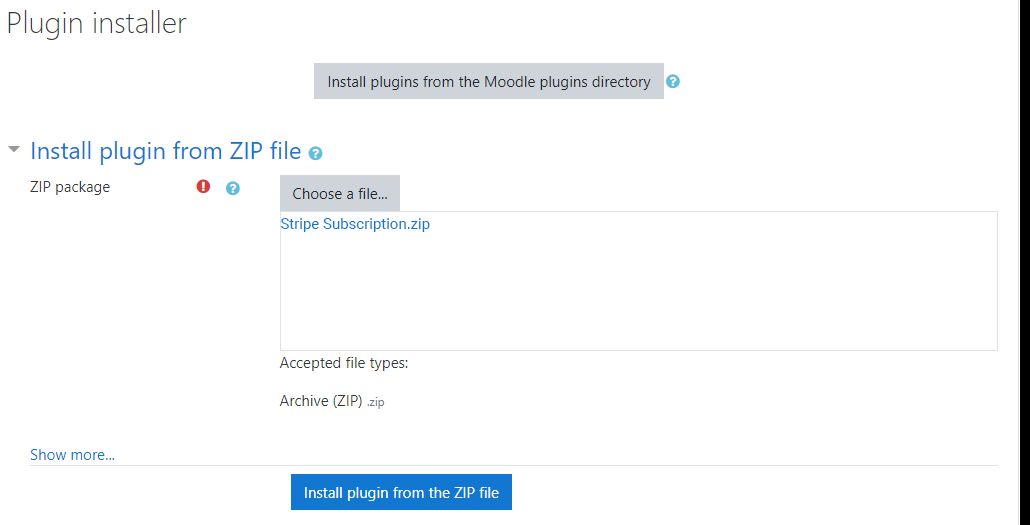Click the 'Archive (ZIP)' file type text
The image size is (1030, 525).
(x=319, y=400)
